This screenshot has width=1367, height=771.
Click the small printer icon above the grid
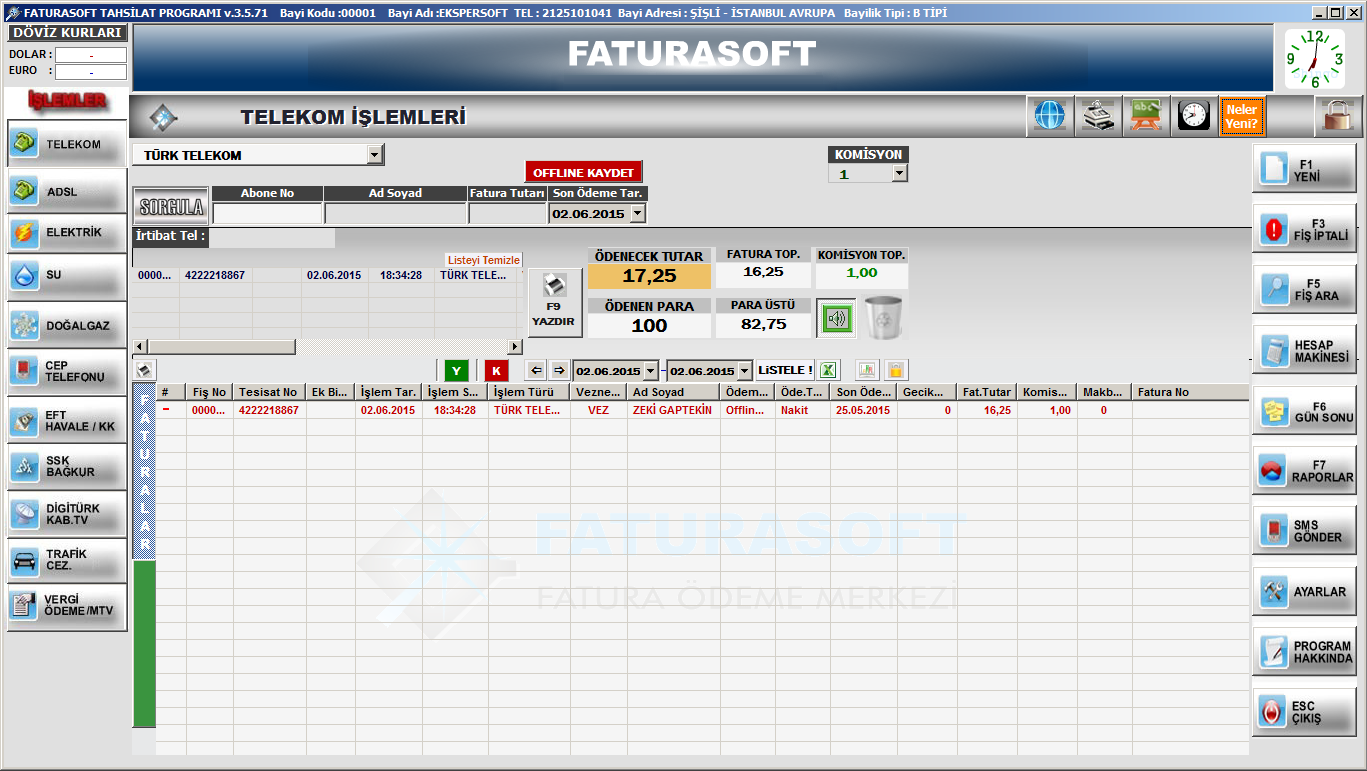144,370
